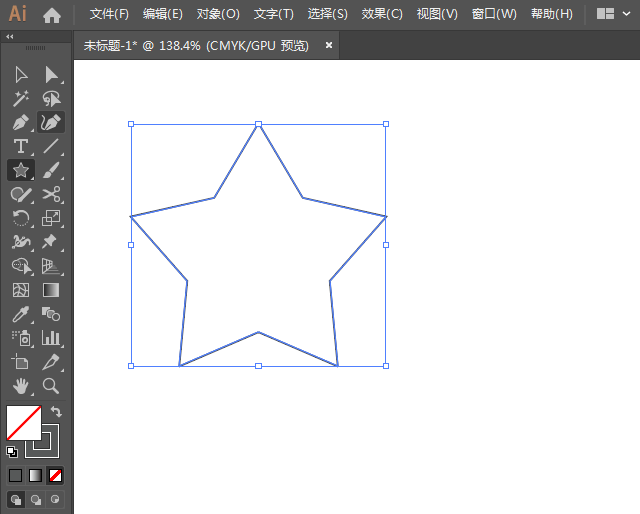Collapse the toolbar with double-arrow
The height and width of the screenshot is (514, 640).
(x=10, y=37)
